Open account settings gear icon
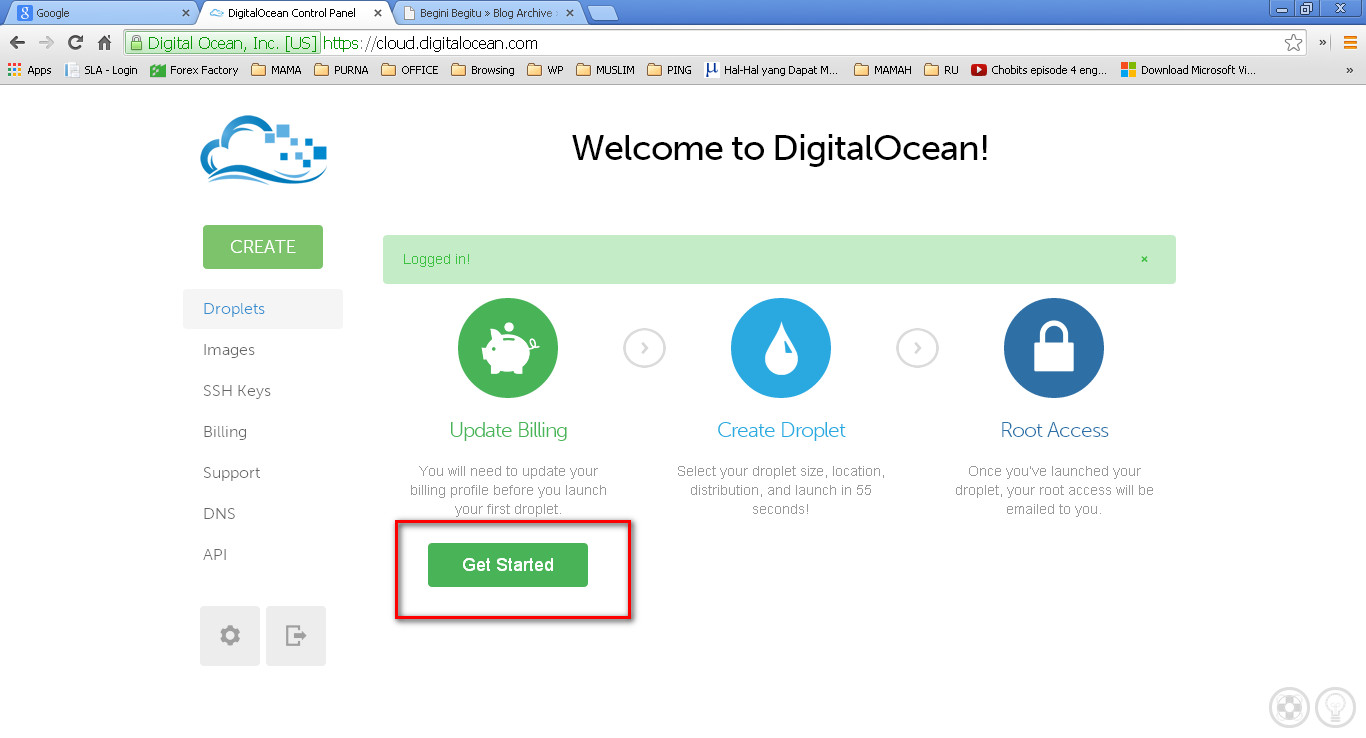Viewport: 1366px width, 738px height. (230, 636)
